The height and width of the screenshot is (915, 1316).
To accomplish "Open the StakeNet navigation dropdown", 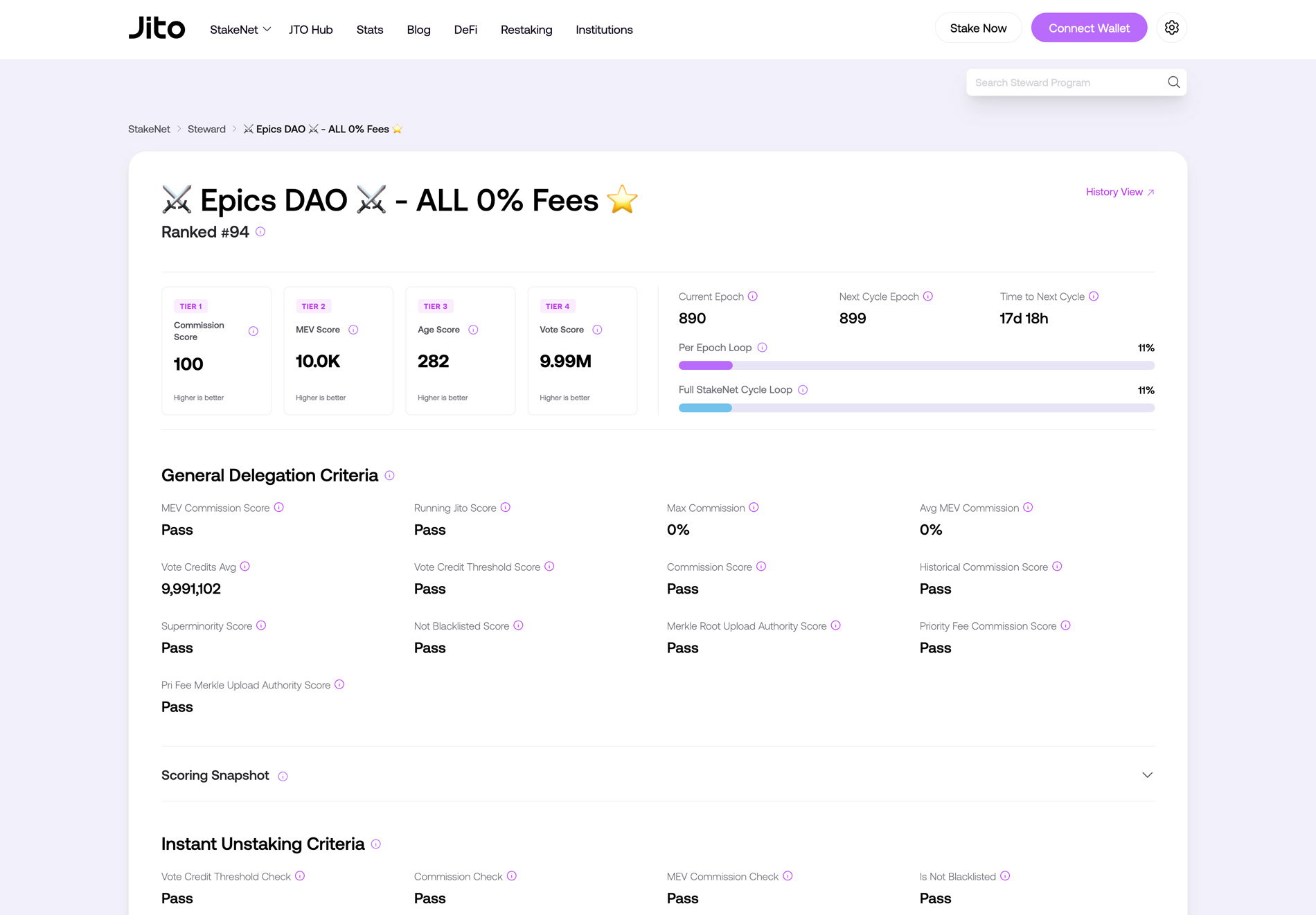I will click(x=240, y=30).
